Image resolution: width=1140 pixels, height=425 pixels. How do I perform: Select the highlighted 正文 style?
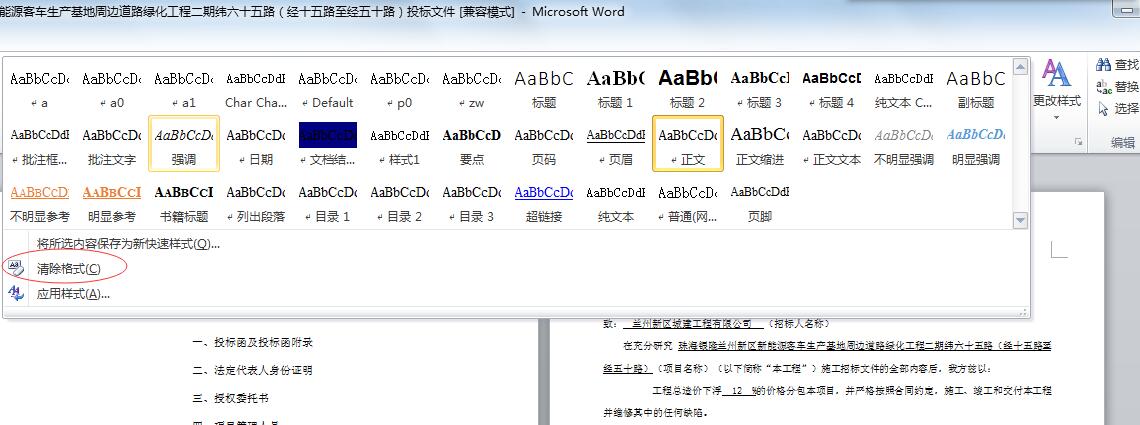coord(688,144)
